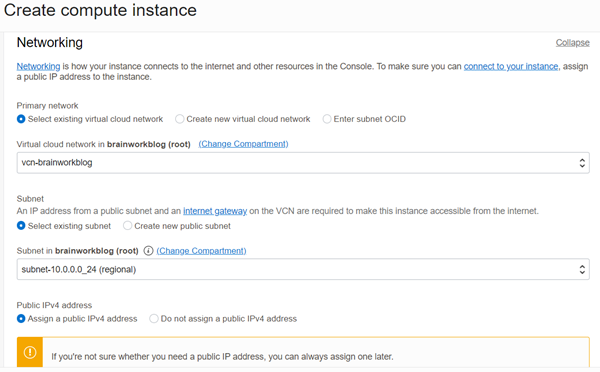Open the vcn-brainworkblog network dropdown
600x372 pixels.
pyautogui.click(x=303, y=163)
